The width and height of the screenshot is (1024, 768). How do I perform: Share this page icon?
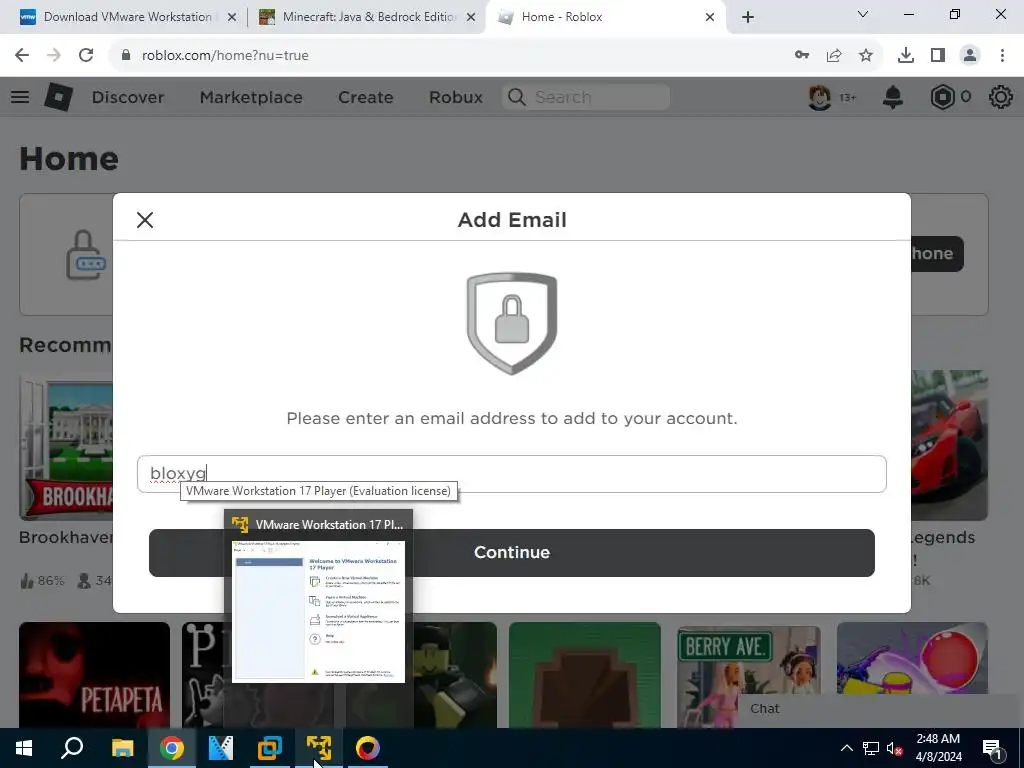834,56
